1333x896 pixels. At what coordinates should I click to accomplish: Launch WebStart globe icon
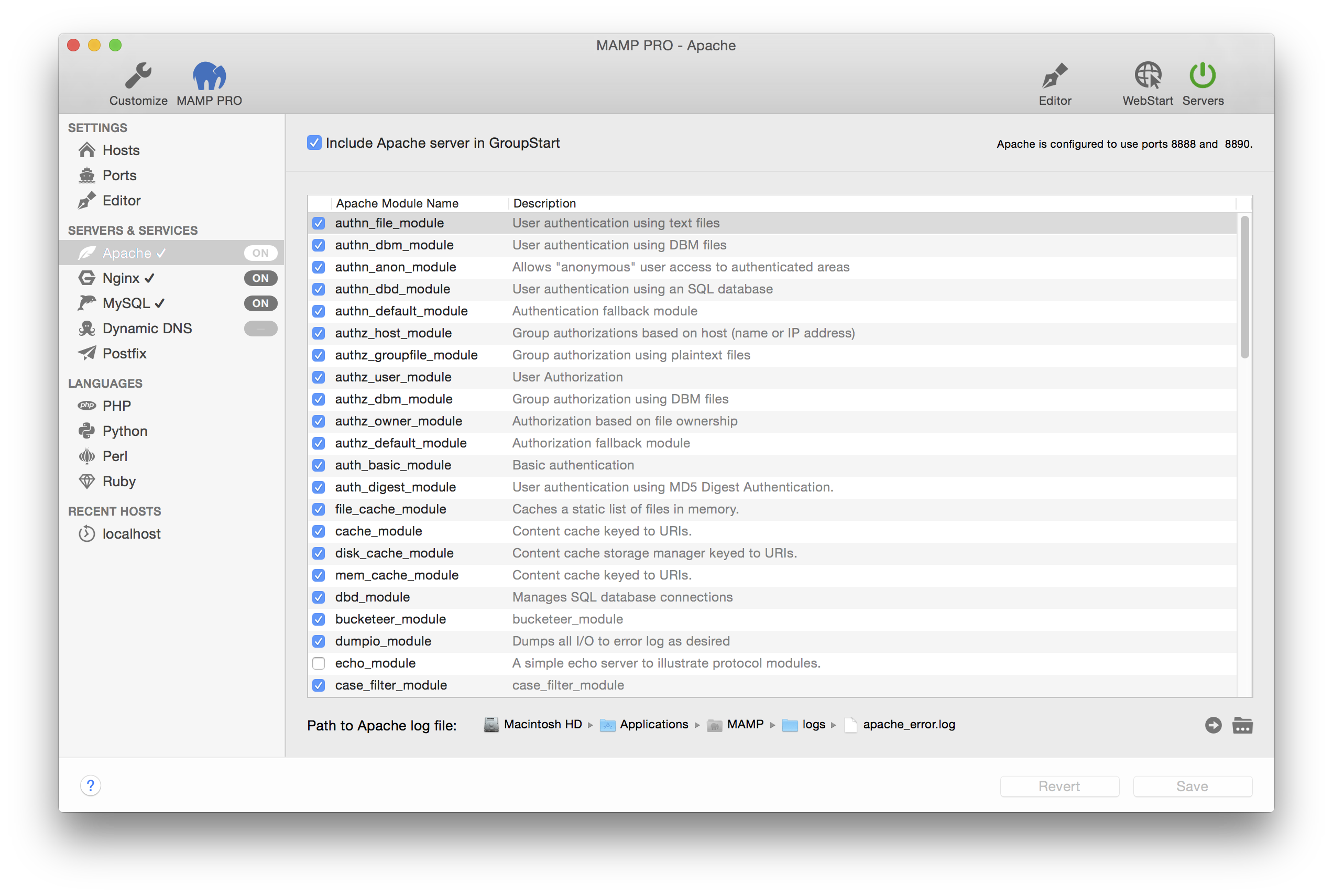click(1148, 75)
